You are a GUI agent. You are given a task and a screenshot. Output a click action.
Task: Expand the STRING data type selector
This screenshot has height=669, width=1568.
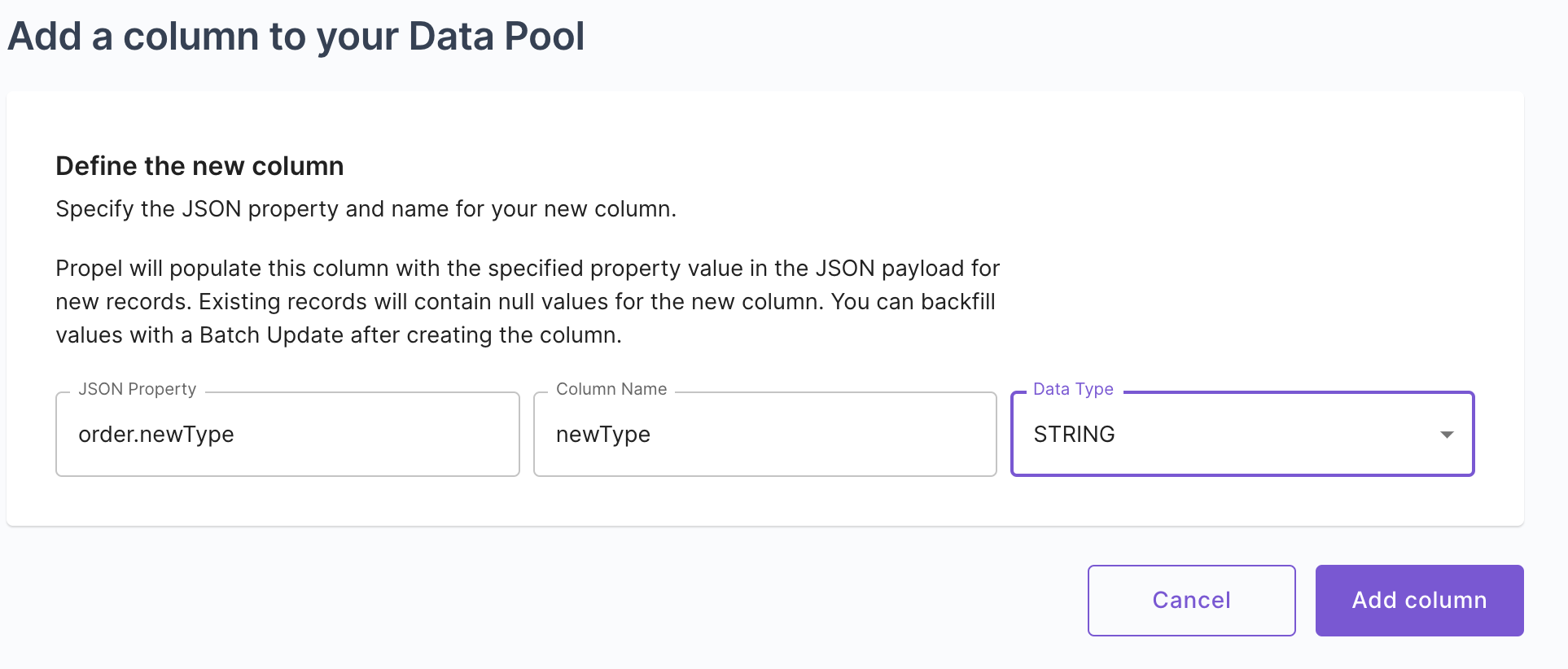[x=1241, y=434]
